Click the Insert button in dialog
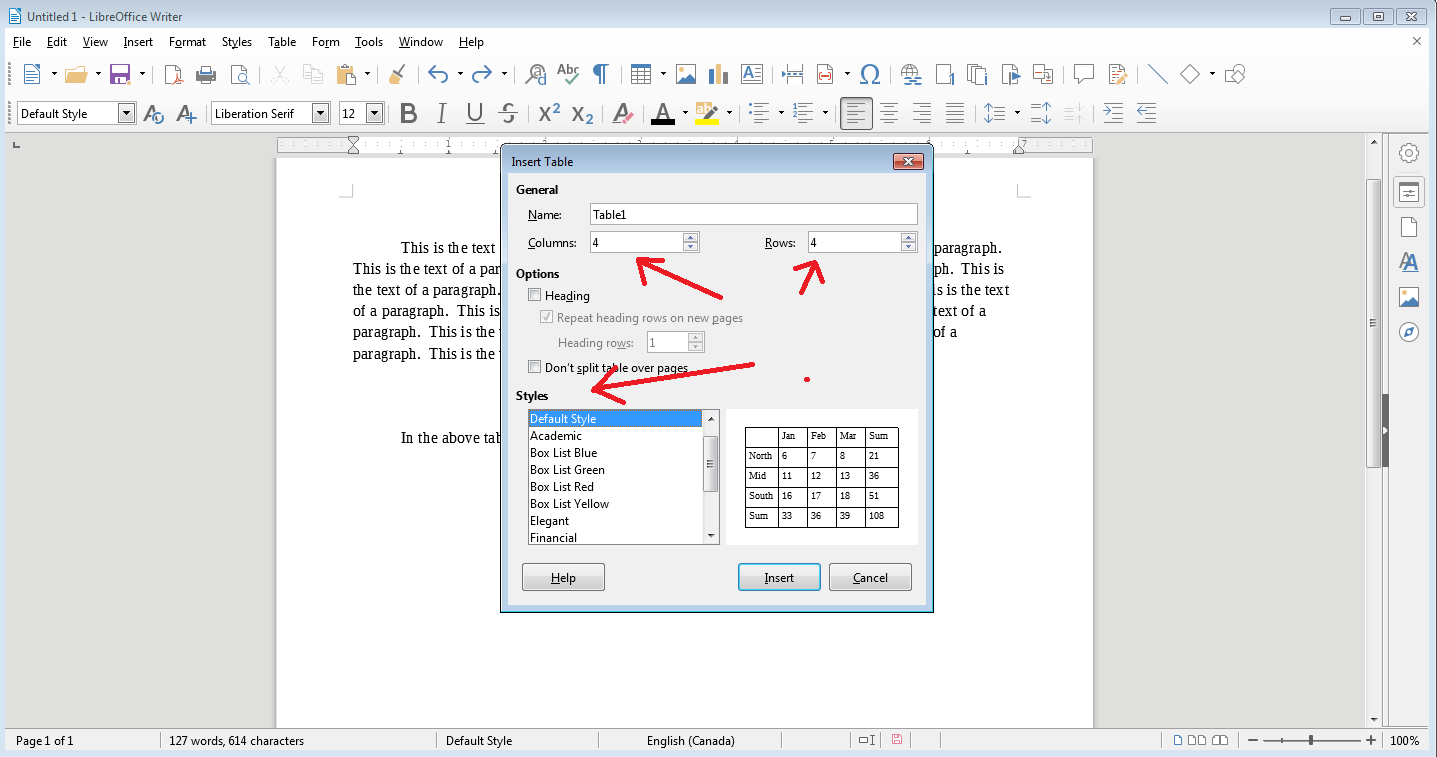 click(x=779, y=577)
